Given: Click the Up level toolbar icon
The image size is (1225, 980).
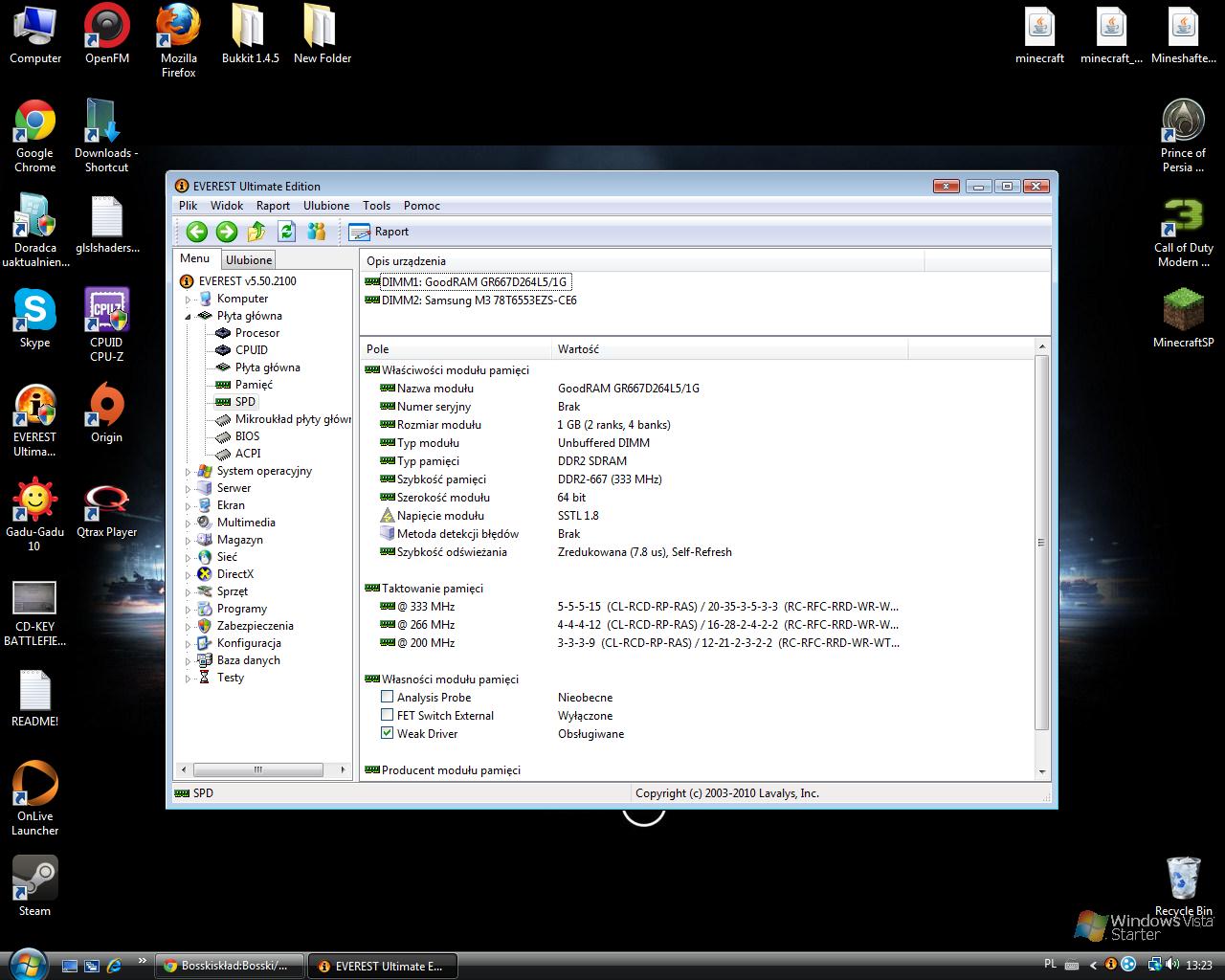Looking at the screenshot, I should [x=256, y=231].
